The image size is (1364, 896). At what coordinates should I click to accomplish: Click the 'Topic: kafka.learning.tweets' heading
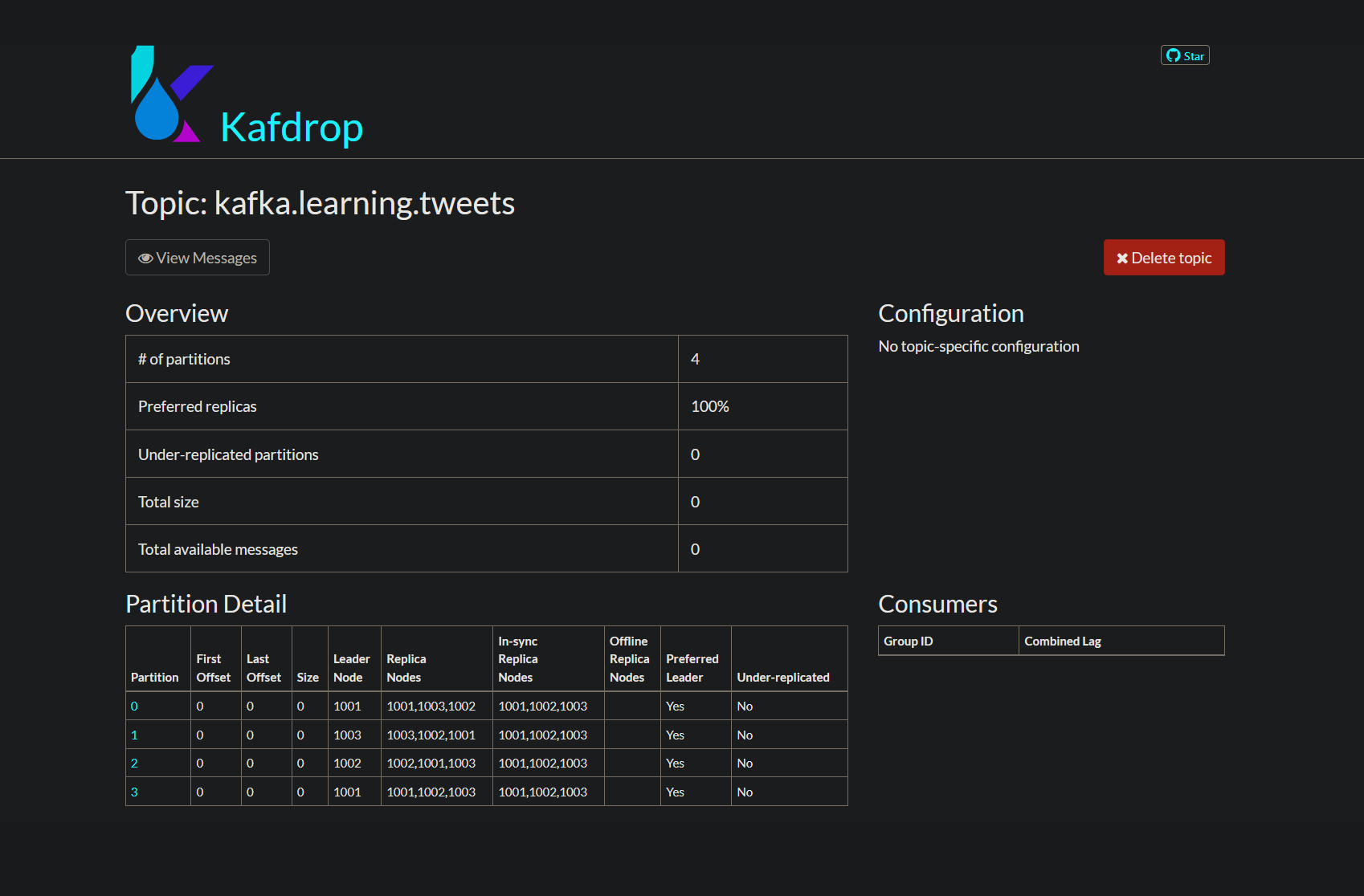pos(320,203)
